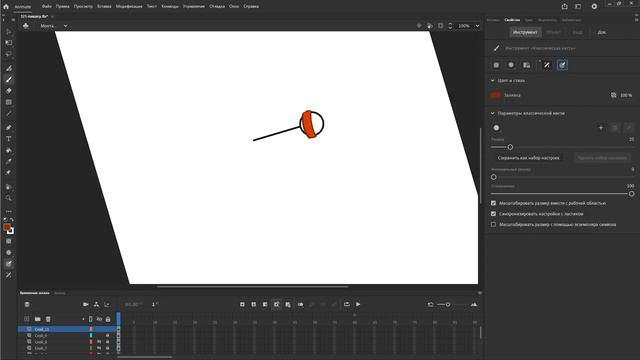Viewport: 640px width, 360px height.
Task: Click the delete layer trash icon
Action: point(48,319)
